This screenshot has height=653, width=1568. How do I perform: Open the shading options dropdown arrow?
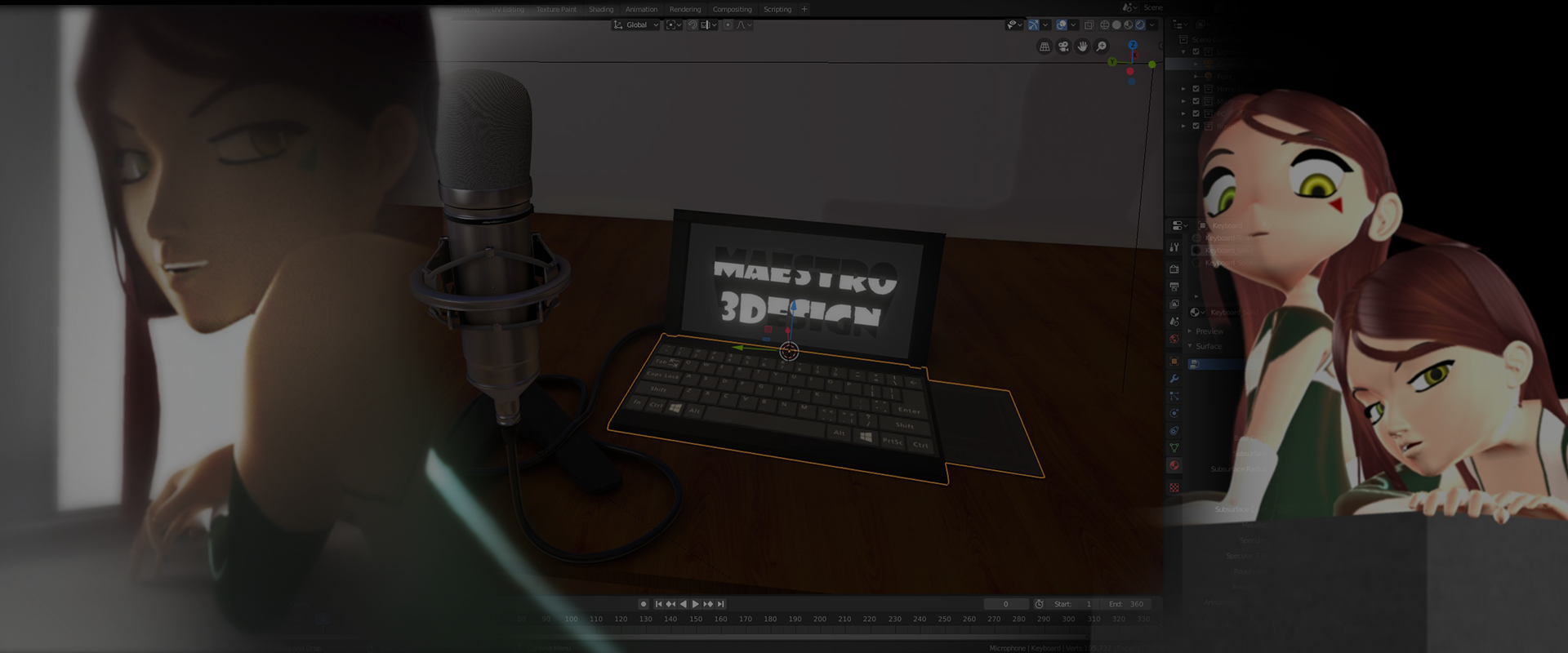[1152, 25]
